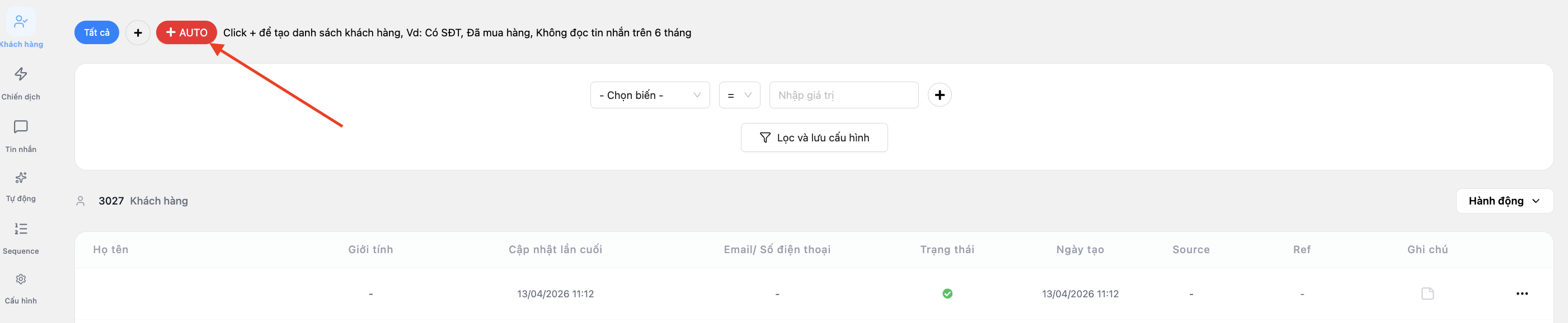
Task: Click the Họ tên column header
Action: click(x=111, y=249)
